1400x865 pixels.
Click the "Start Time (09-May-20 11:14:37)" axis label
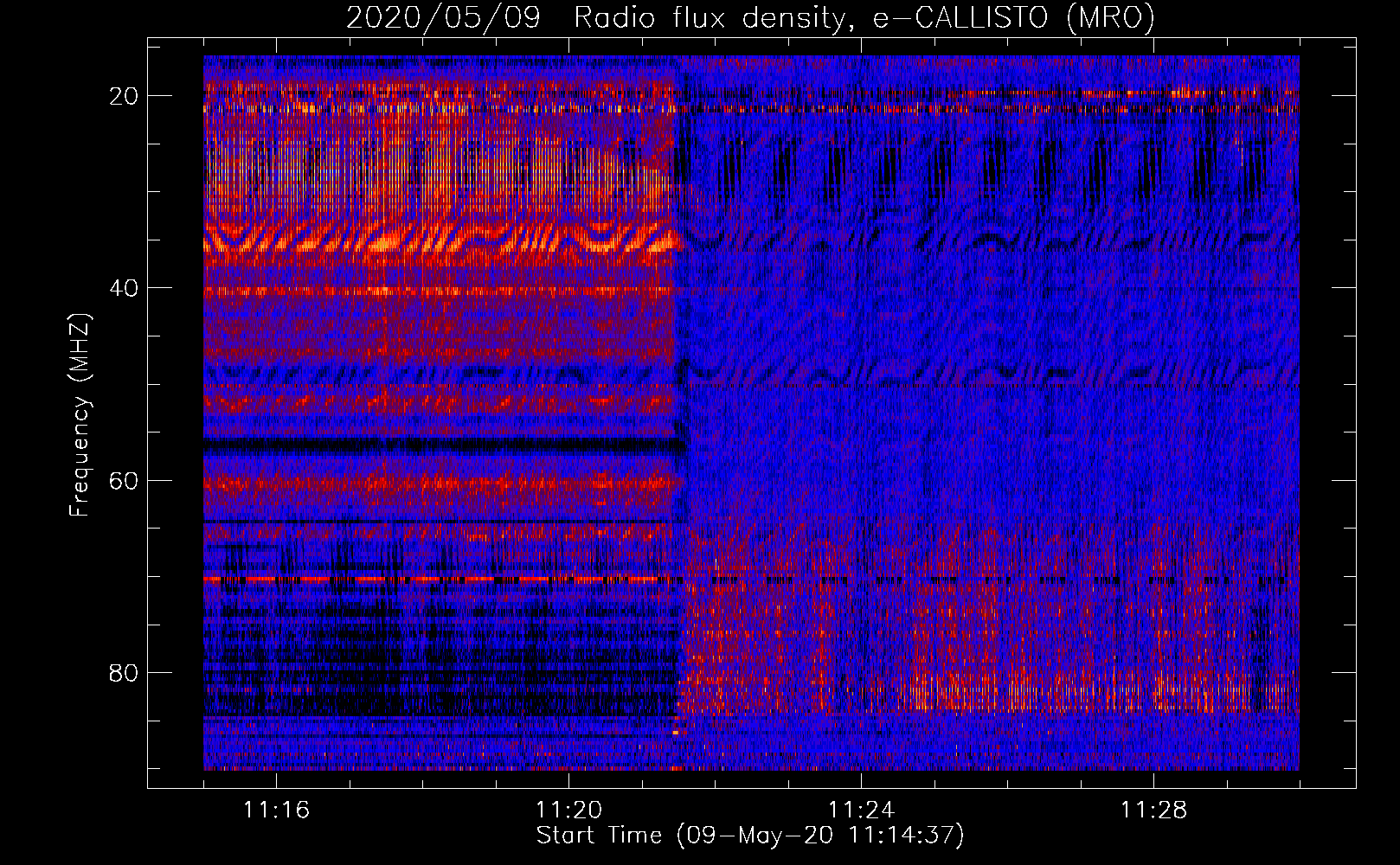(x=750, y=836)
